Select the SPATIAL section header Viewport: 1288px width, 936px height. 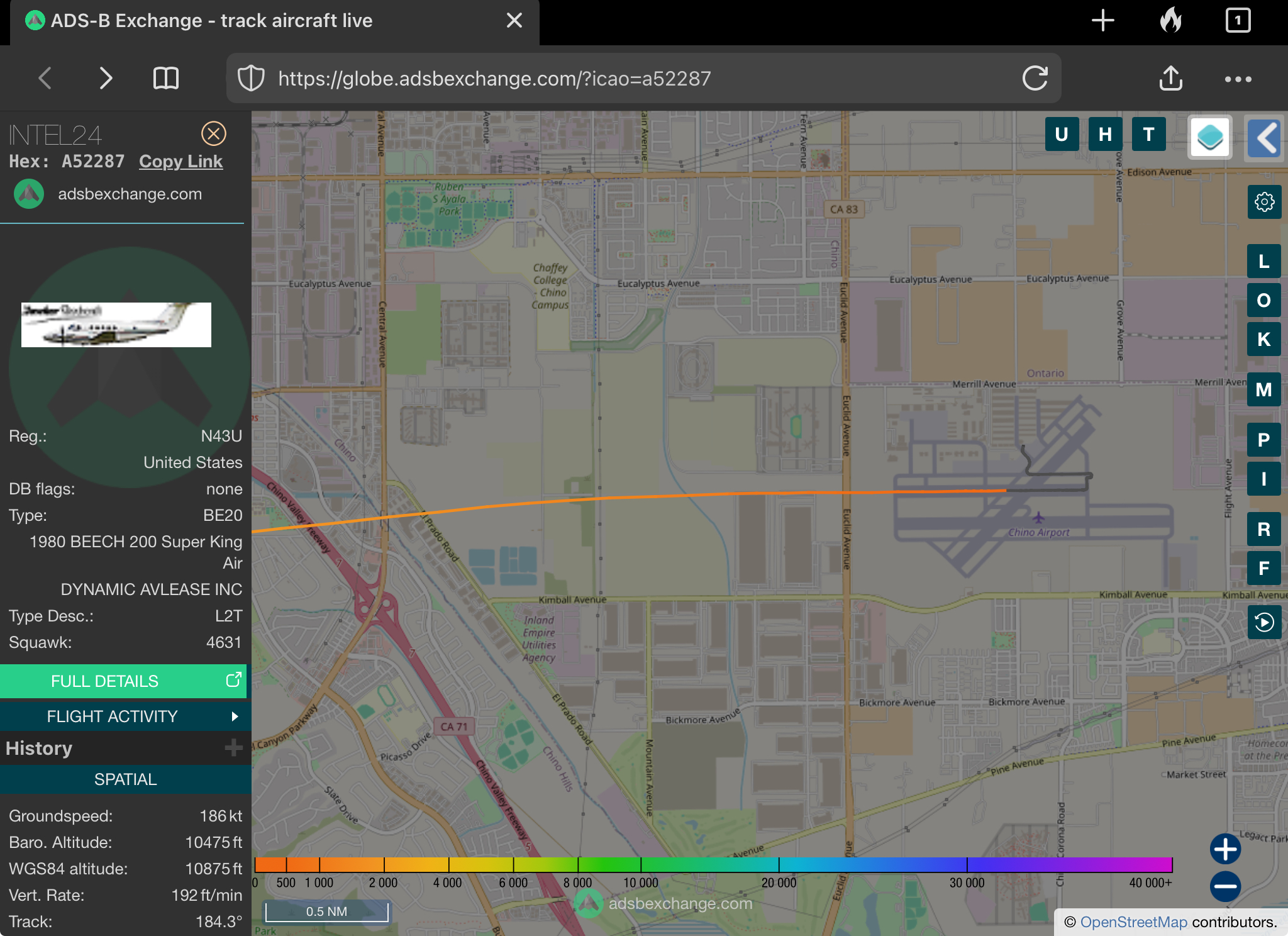point(125,779)
